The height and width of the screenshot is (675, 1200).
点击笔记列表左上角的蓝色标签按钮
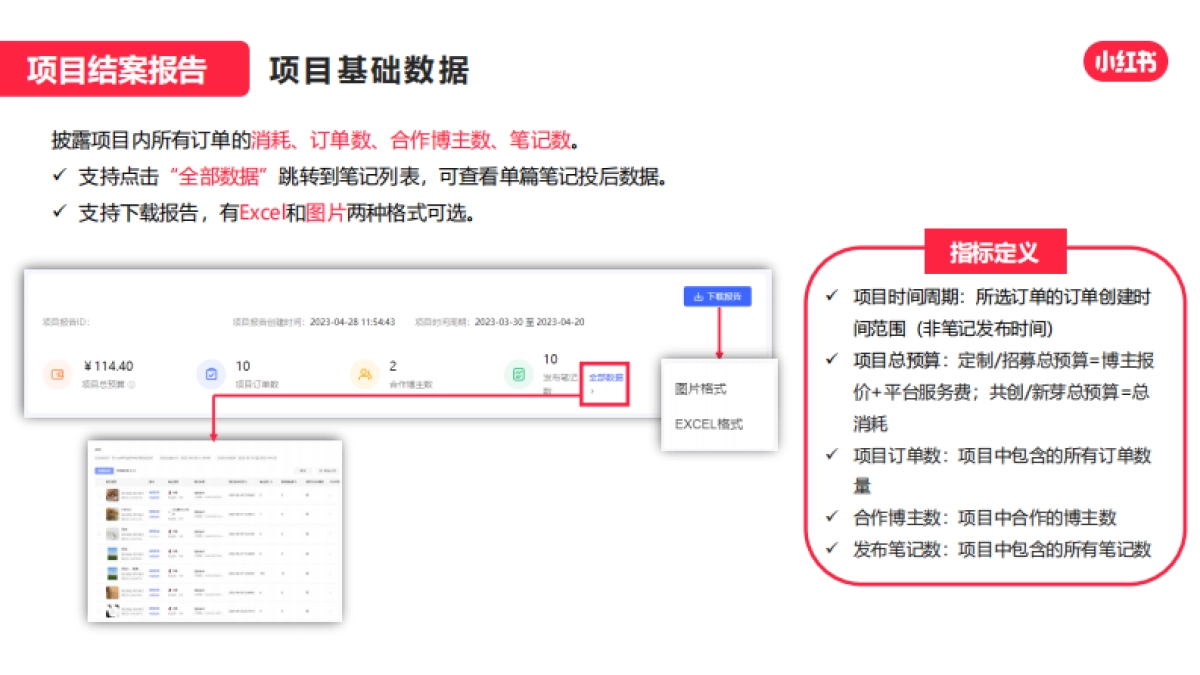point(104,470)
